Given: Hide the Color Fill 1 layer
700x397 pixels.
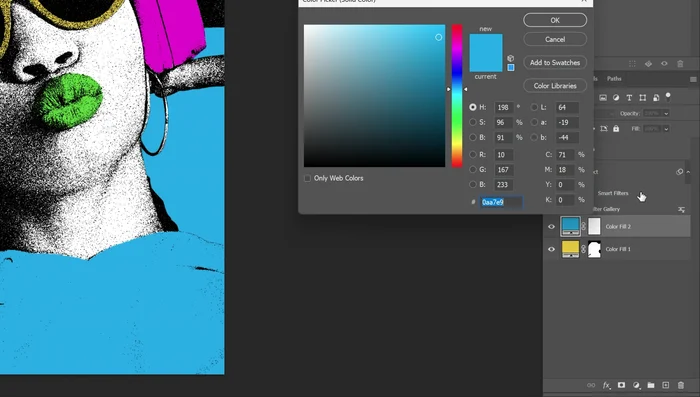Looking at the screenshot, I should coord(551,249).
